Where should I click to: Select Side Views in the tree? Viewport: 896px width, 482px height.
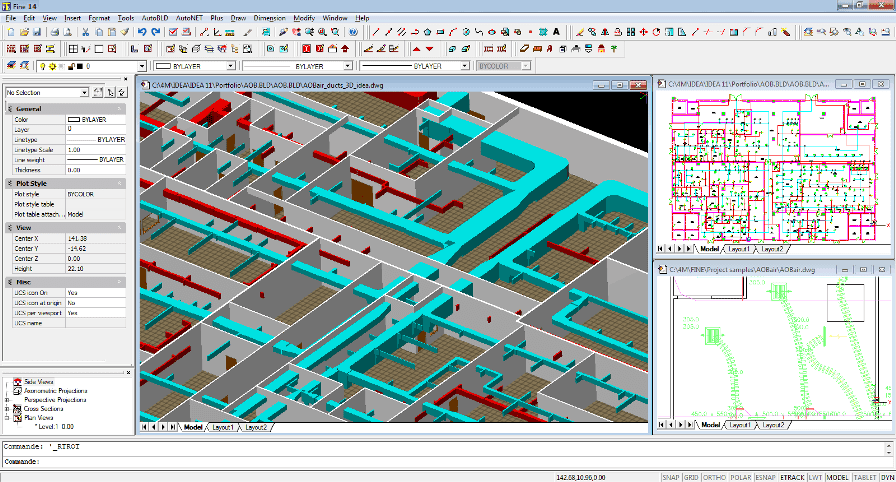(38, 382)
